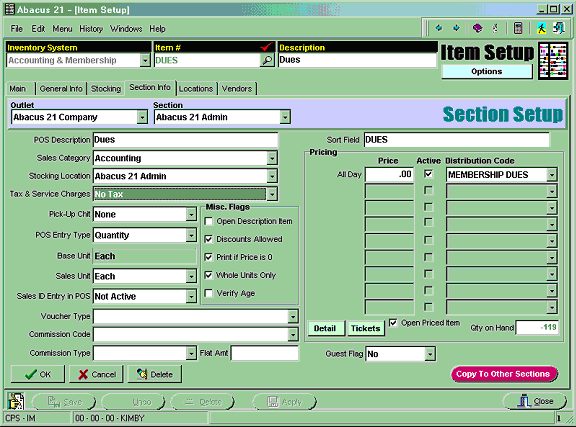The width and height of the screenshot is (576, 427).
Task: Click the Abacus 21 title bar application icon
Action: [10, 9]
